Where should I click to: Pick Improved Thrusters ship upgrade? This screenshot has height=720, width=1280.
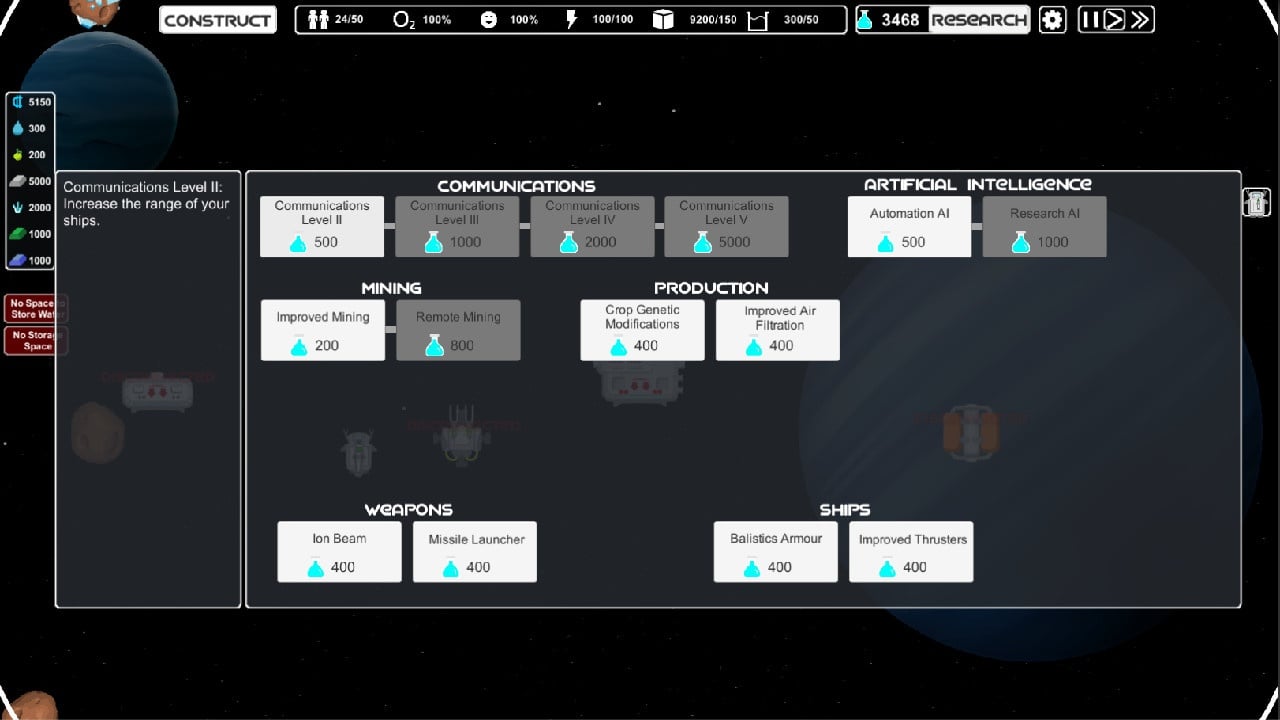pos(911,552)
